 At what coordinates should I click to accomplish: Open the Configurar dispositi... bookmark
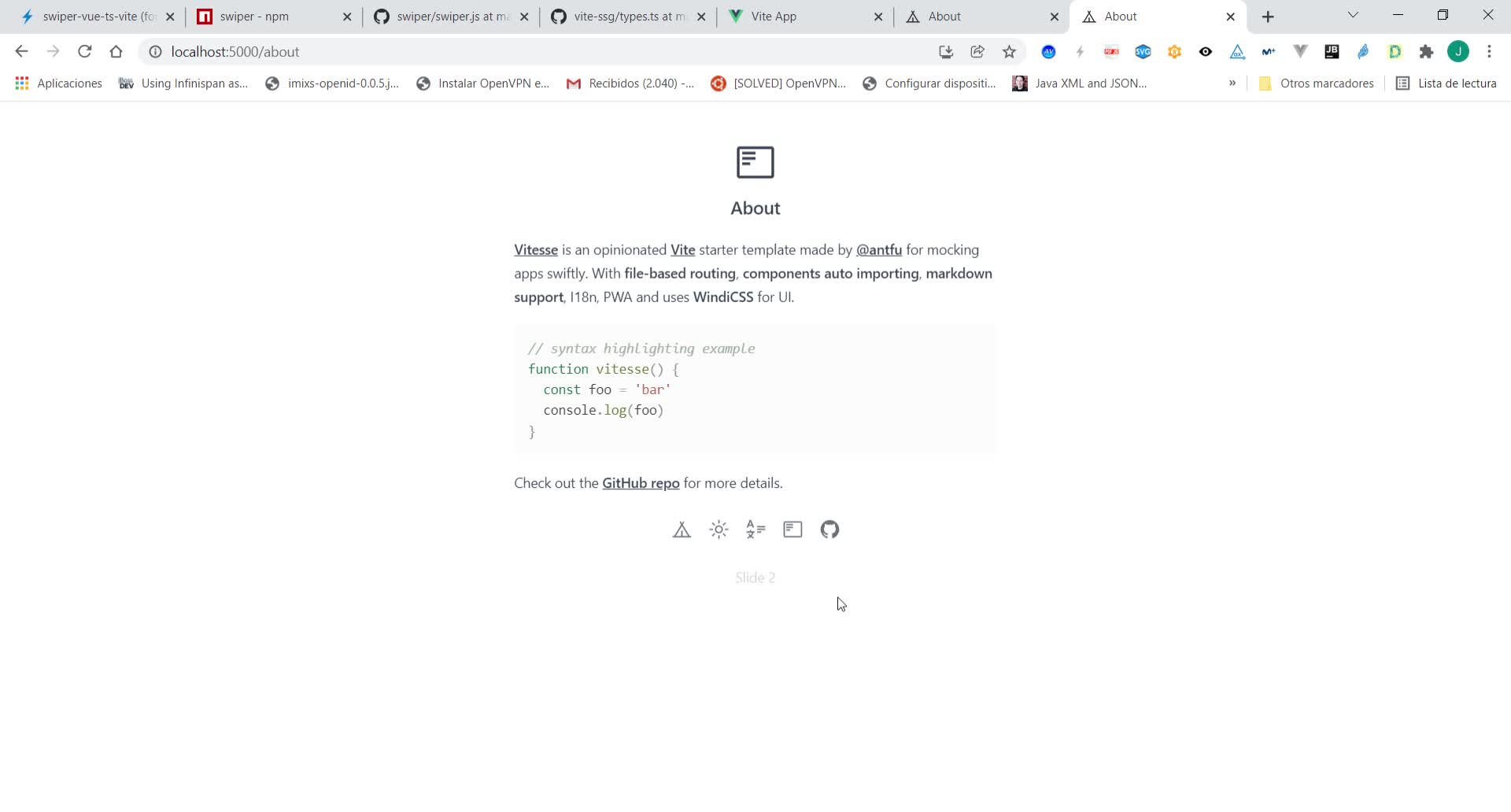(x=929, y=83)
